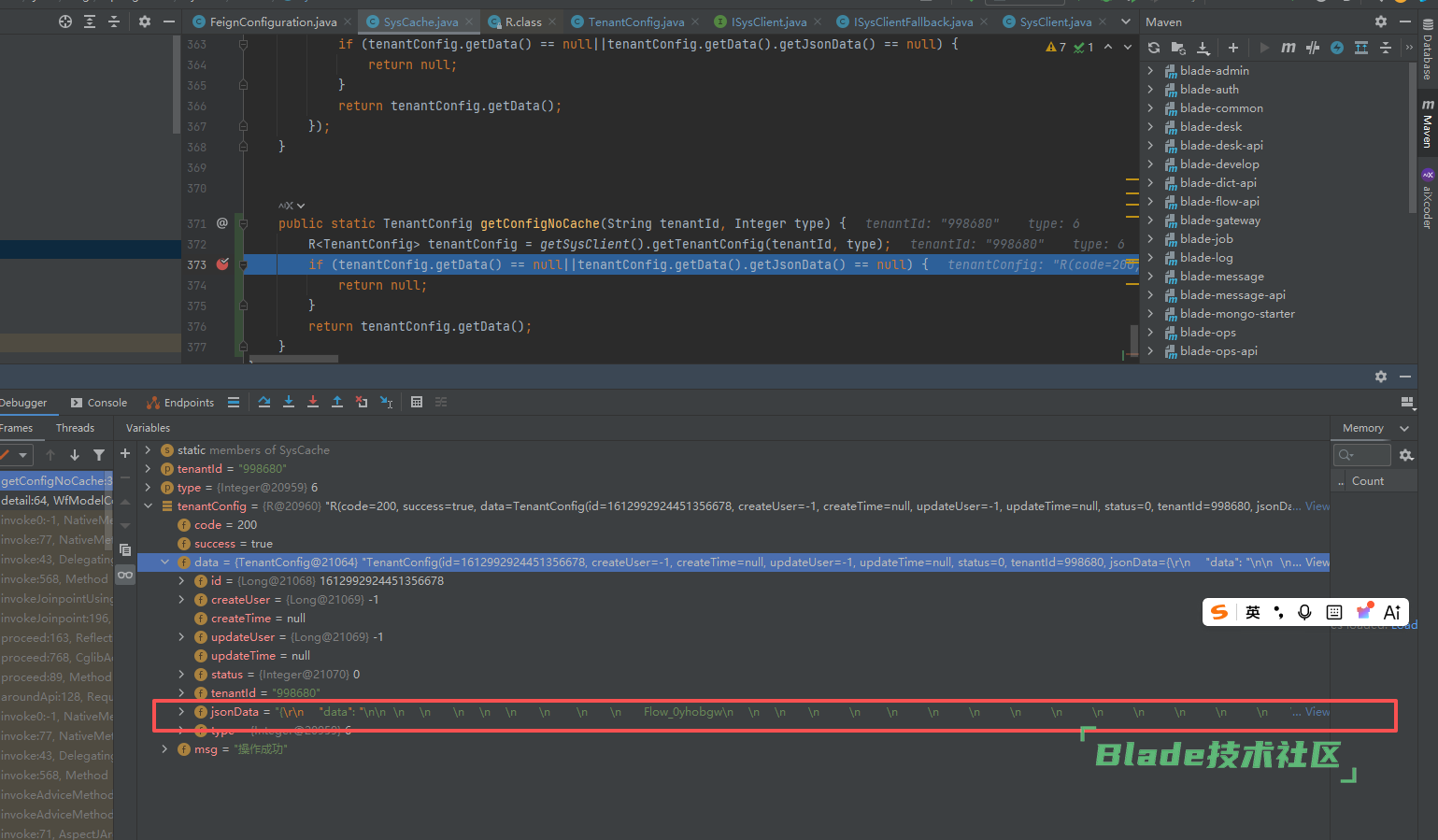Screen dimensions: 1438x840
Task: Expand the blade-gateway Maven module
Action: point(1150,221)
